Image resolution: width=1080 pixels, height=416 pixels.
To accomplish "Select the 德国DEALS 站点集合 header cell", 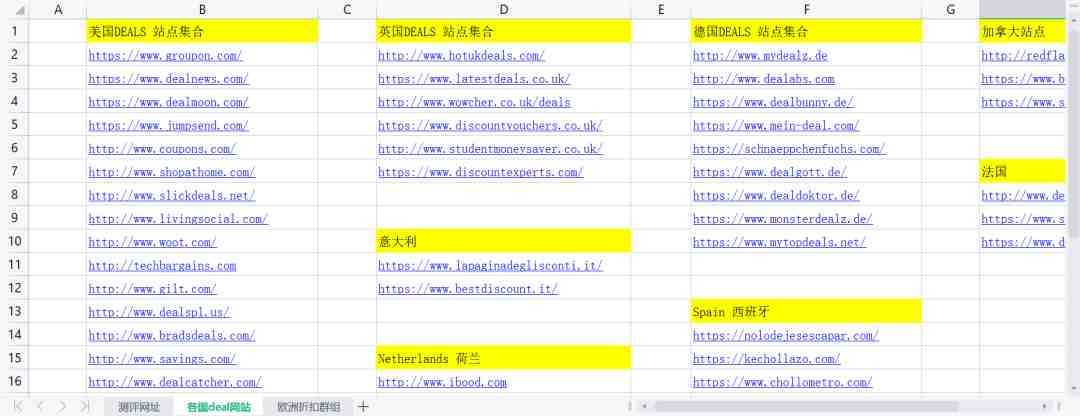I will (806, 31).
